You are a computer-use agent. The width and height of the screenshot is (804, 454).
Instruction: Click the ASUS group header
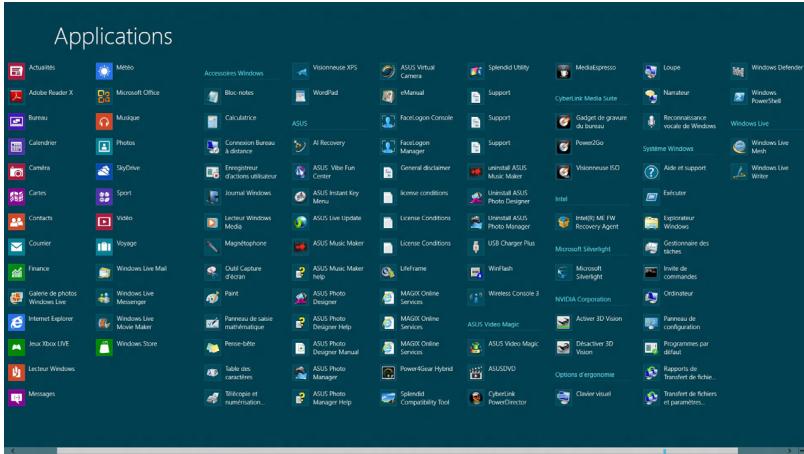click(299, 124)
